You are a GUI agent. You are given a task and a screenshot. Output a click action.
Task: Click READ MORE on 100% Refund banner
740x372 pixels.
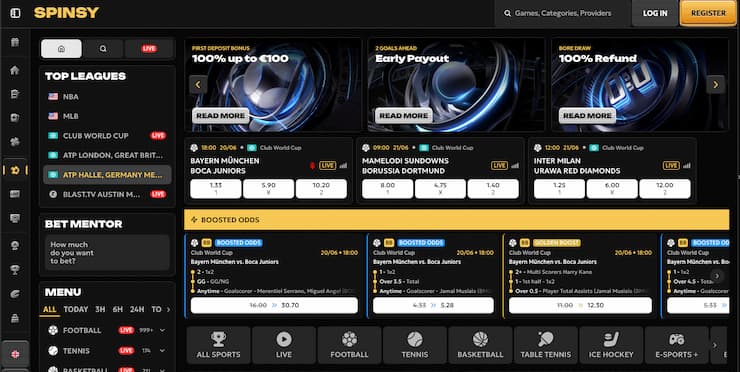587,116
